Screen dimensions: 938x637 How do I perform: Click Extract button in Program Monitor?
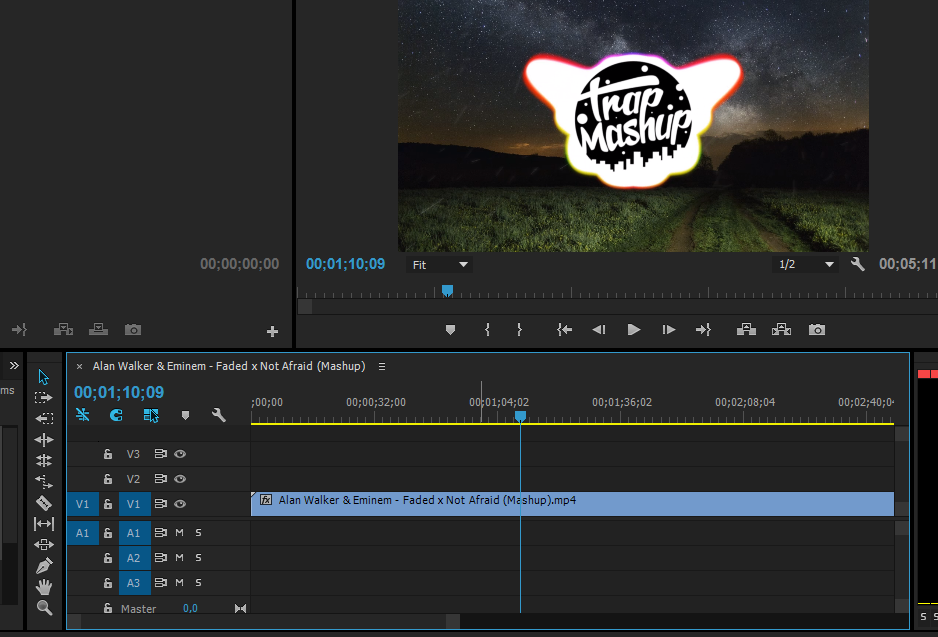781,330
